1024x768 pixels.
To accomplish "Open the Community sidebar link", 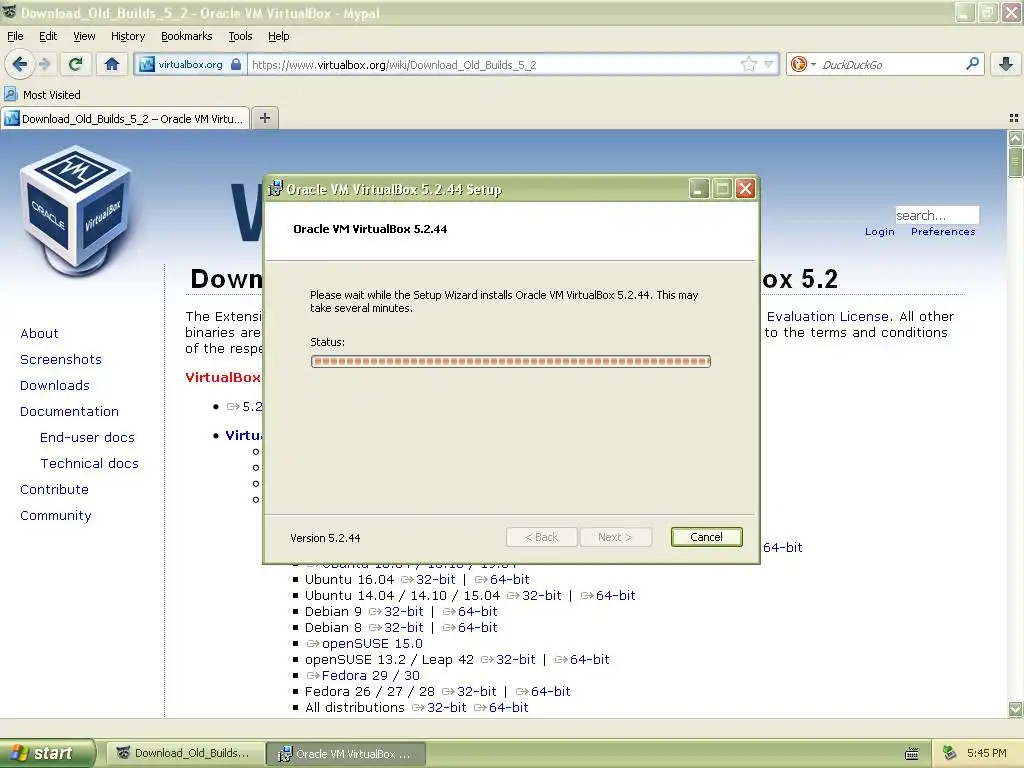I will coord(56,515).
